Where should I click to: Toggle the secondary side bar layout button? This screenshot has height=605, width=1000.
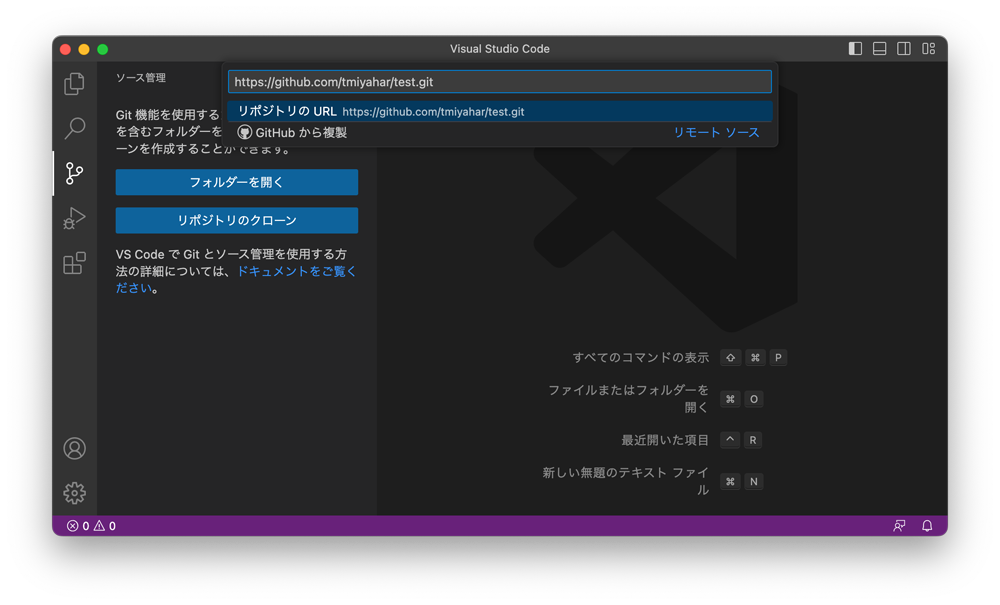(x=904, y=49)
